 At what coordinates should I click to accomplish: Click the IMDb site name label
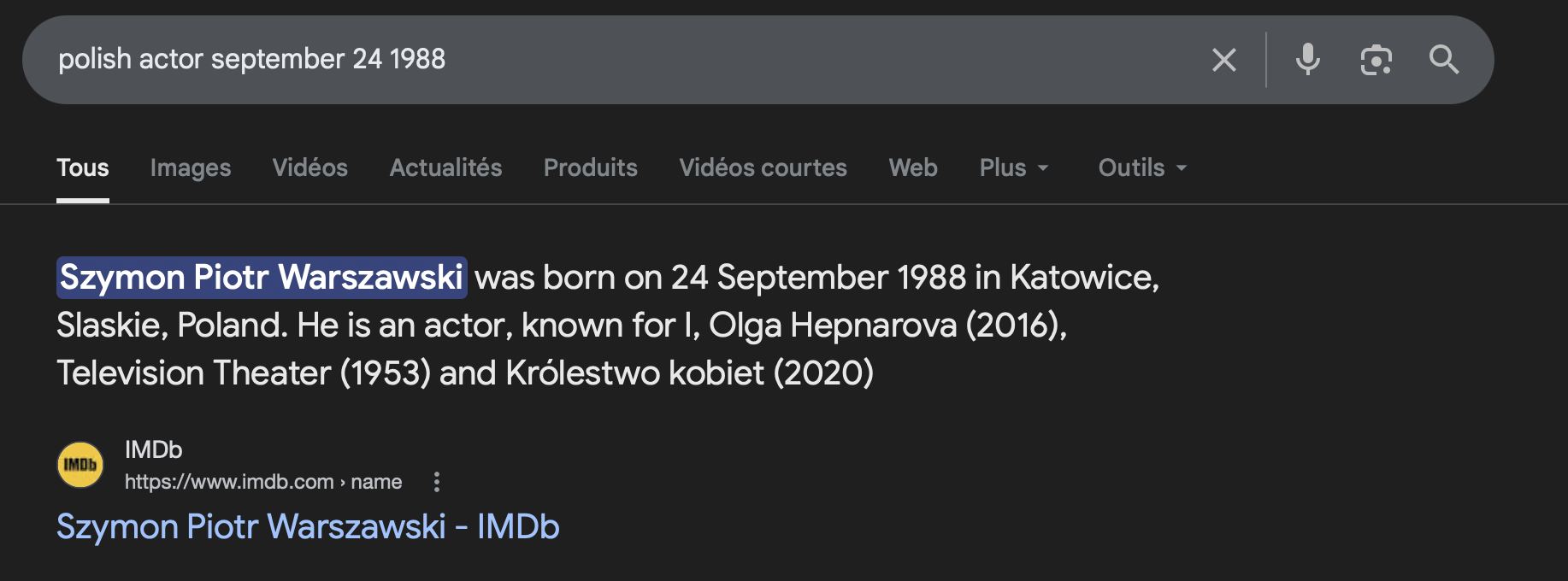[154, 449]
